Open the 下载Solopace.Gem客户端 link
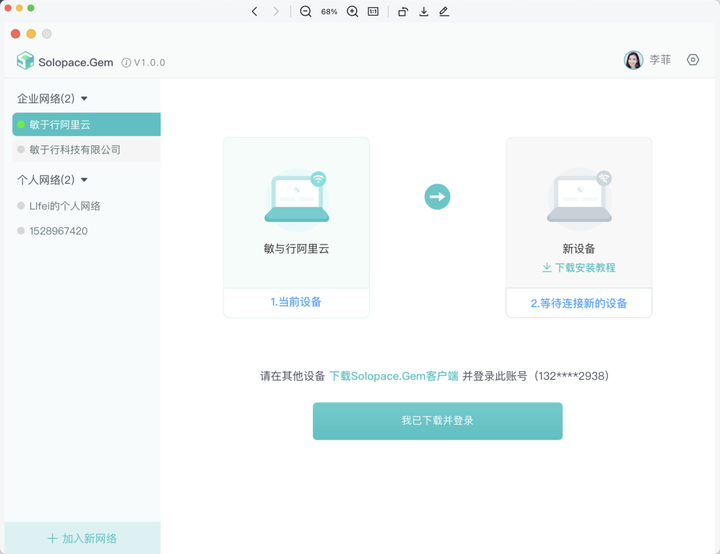 point(393,376)
